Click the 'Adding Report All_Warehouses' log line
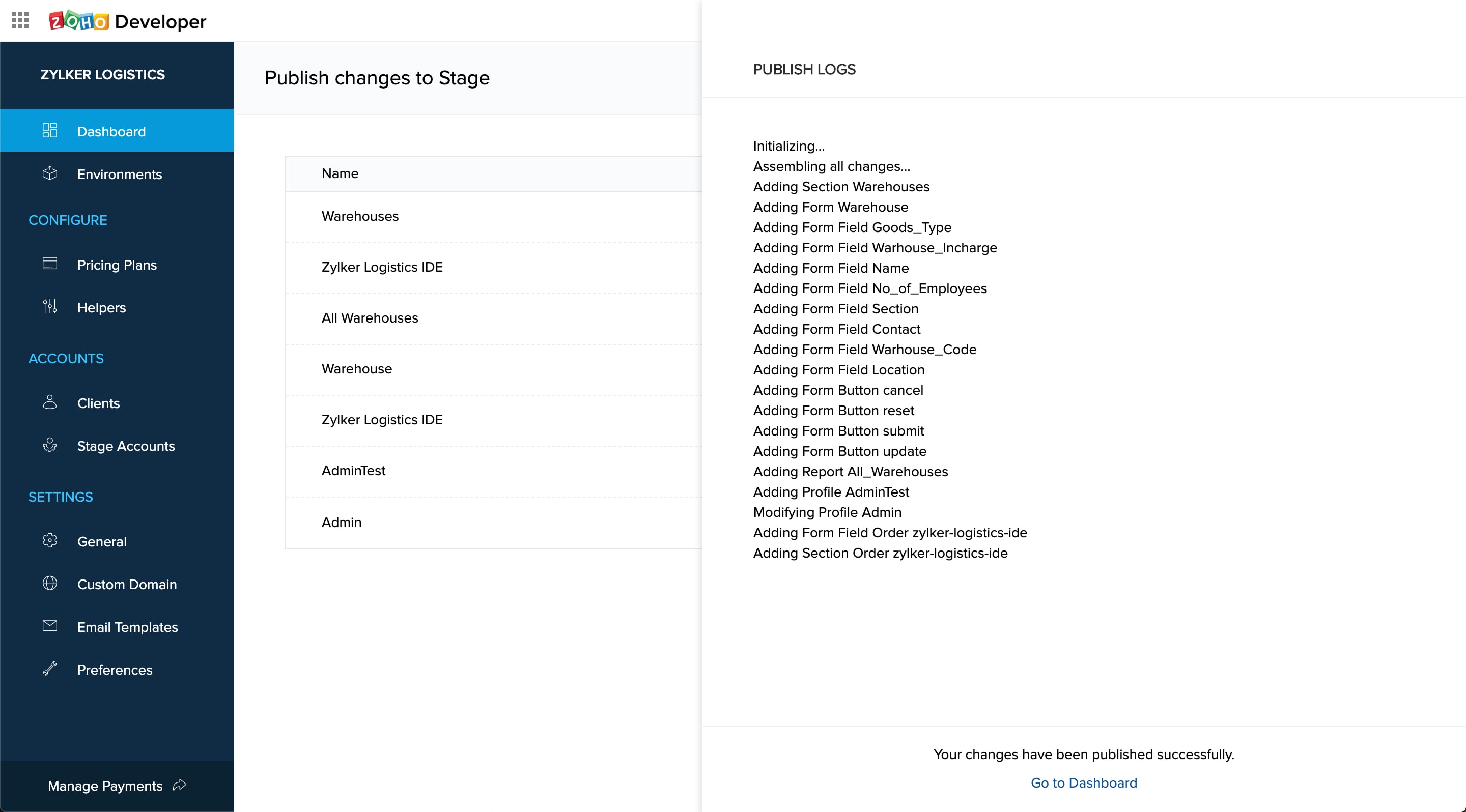Image resolution: width=1466 pixels, height=812 pixels. tap(850, 472)
